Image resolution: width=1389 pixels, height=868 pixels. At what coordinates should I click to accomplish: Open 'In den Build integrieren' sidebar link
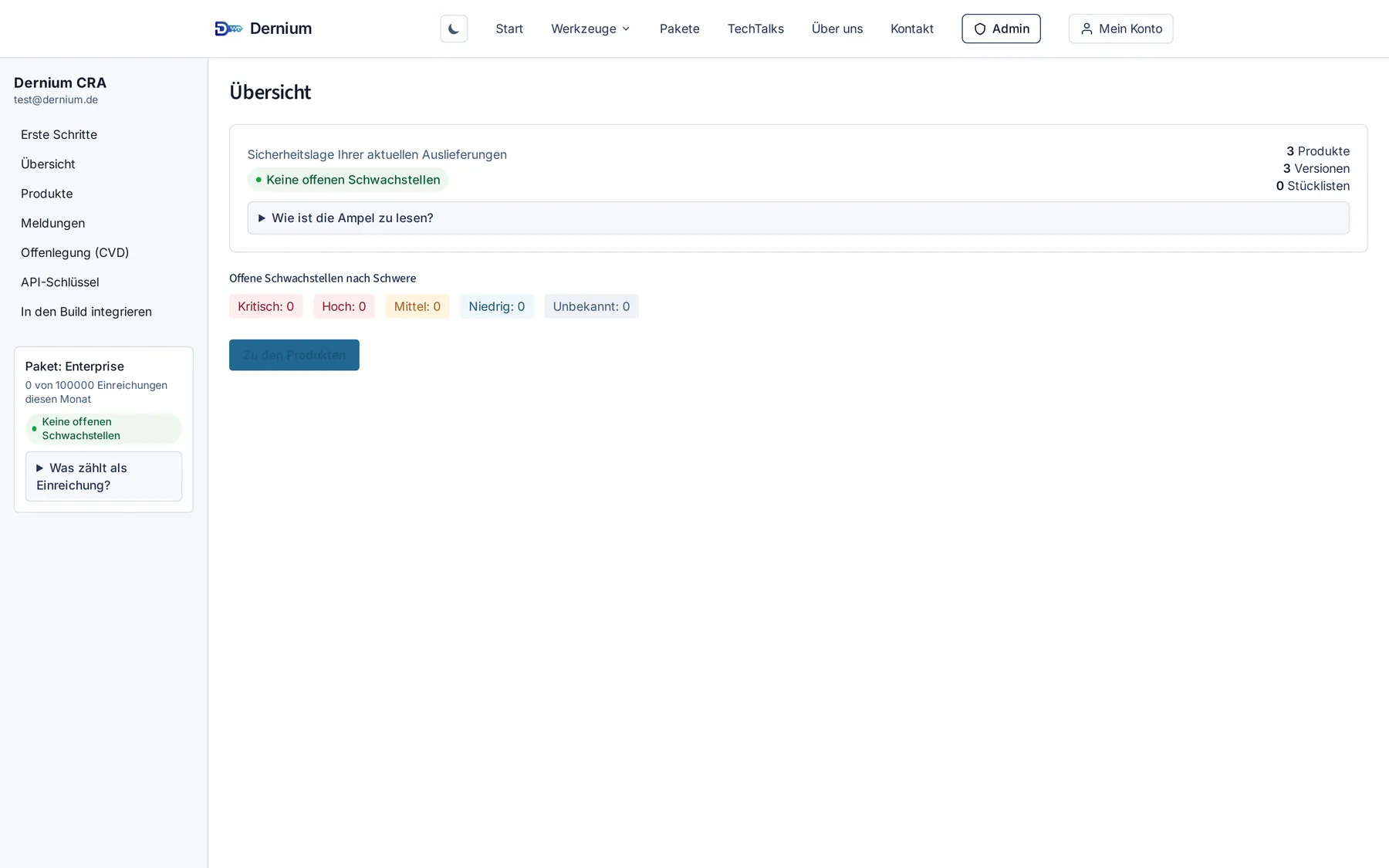pyautogui.click(x=86, y=312)
